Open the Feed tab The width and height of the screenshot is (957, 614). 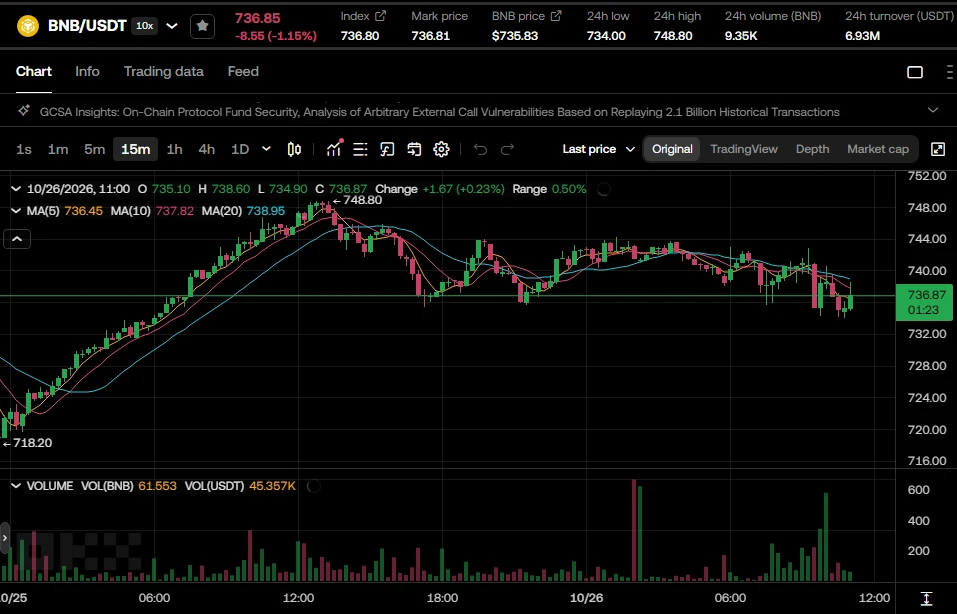[243, 71]
